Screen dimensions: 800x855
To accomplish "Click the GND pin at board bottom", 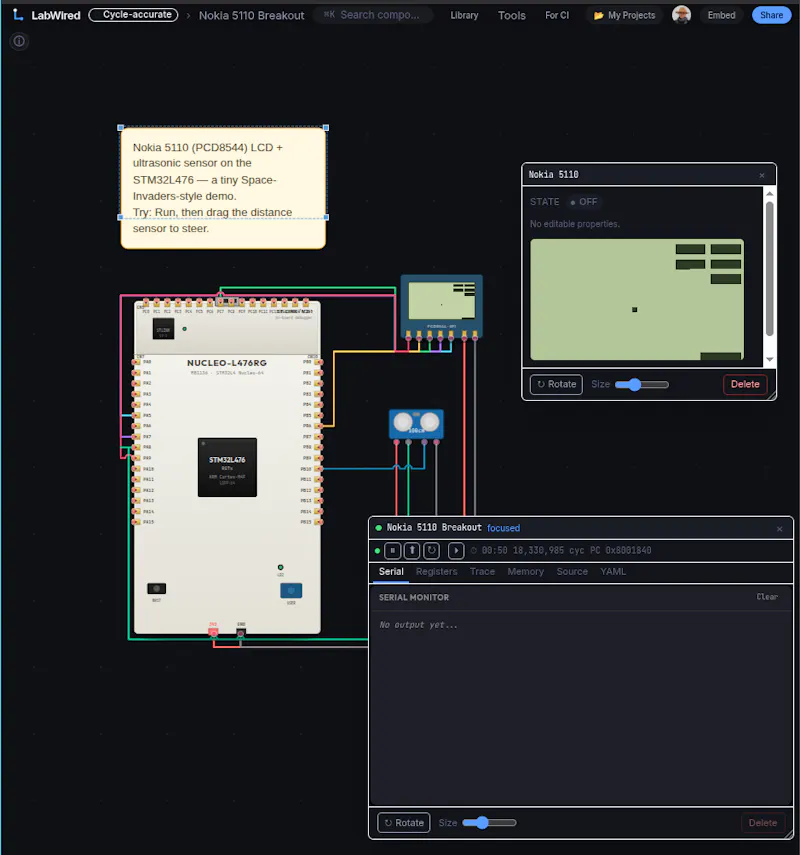I will click(241, 632).
